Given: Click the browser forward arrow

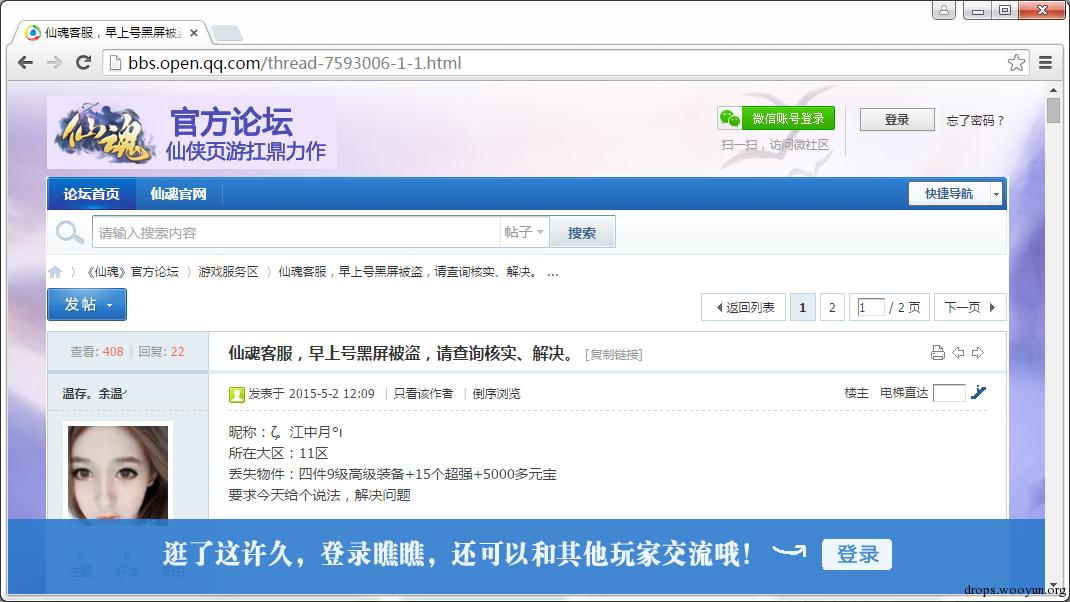Looking at the screenshot, I should [55, 63].
